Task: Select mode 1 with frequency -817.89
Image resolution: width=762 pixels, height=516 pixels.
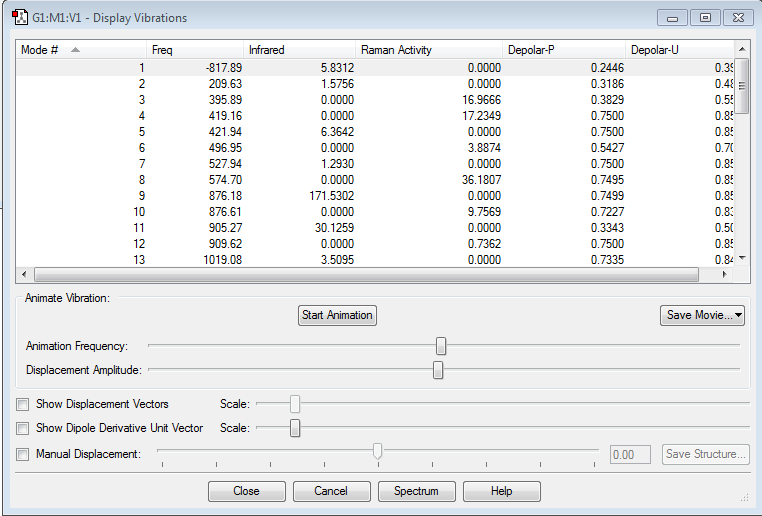Action: (x=375, y=68)
